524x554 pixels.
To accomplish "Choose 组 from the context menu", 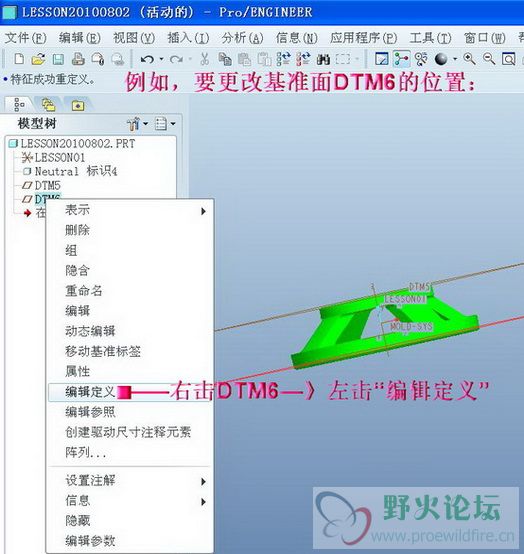I will (x=131, y=251).
